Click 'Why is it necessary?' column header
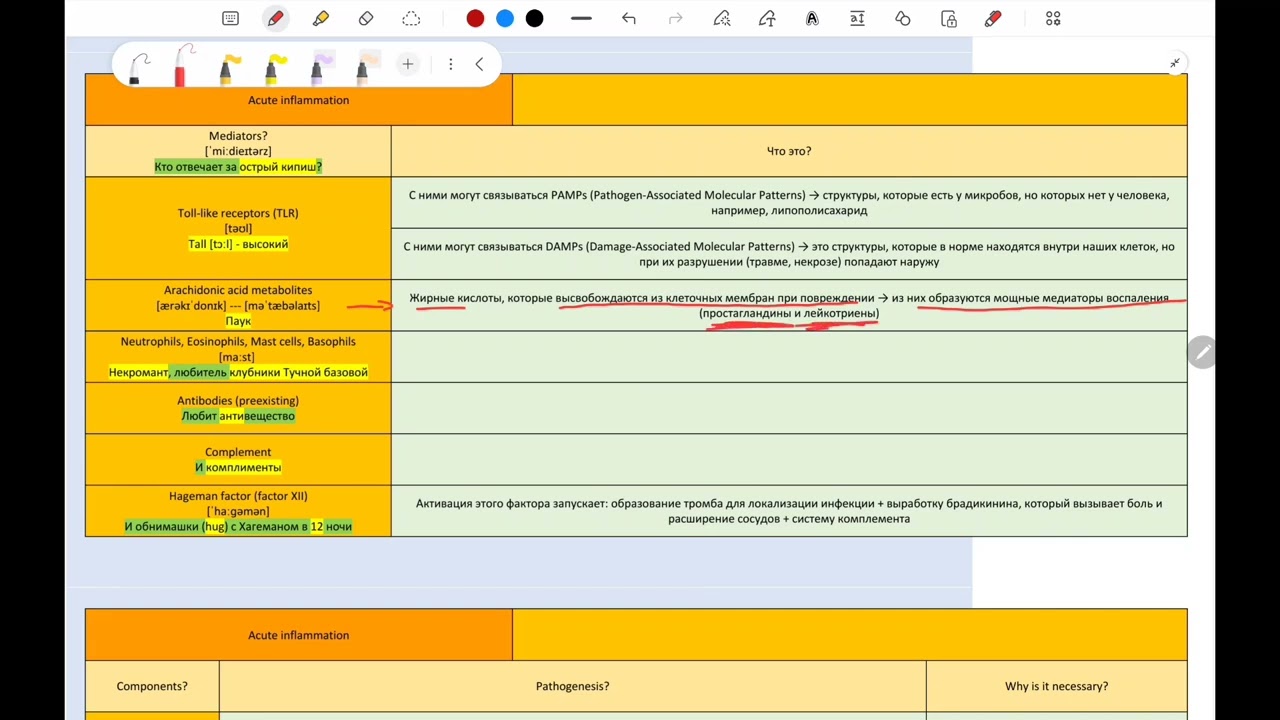Screen dimensions: 1280x720 coord(1057,686)
